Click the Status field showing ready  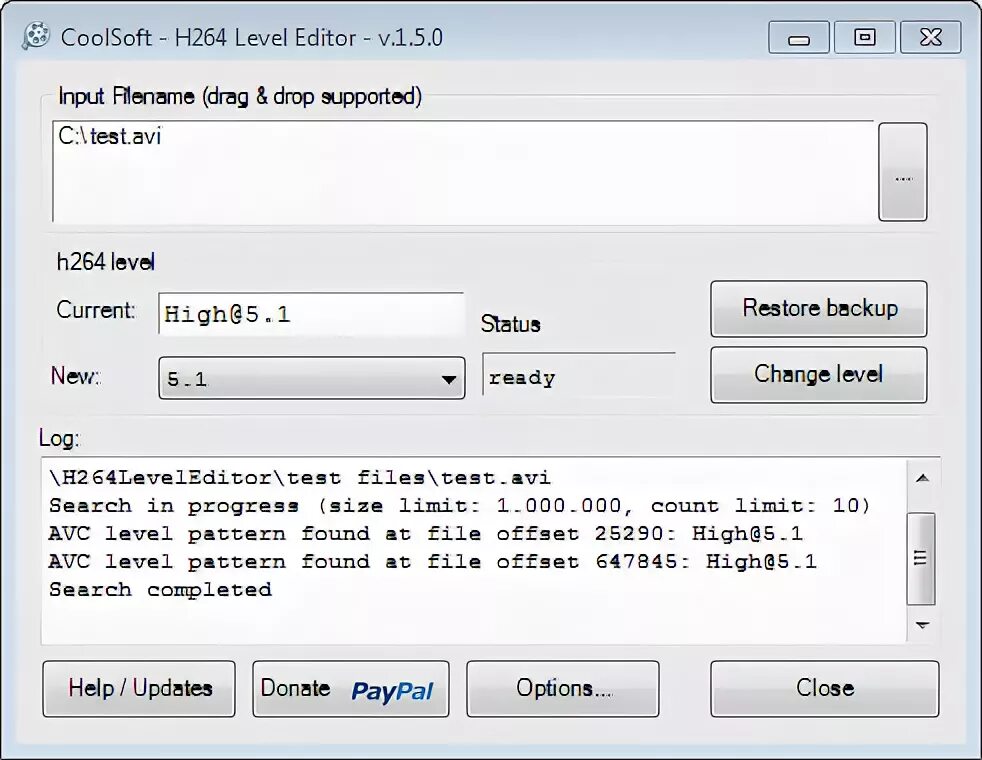click(579, 374)
